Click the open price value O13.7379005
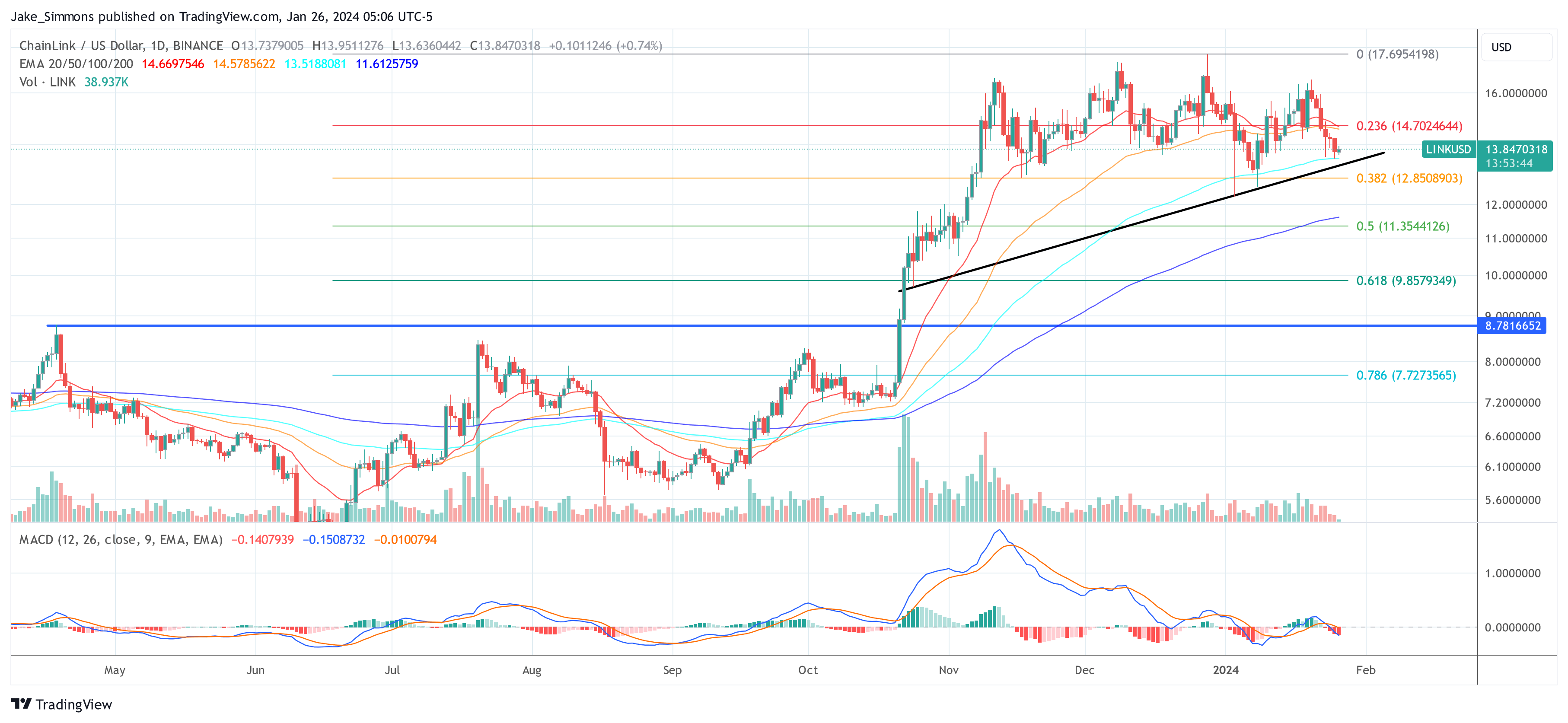 tap(267, 46)
